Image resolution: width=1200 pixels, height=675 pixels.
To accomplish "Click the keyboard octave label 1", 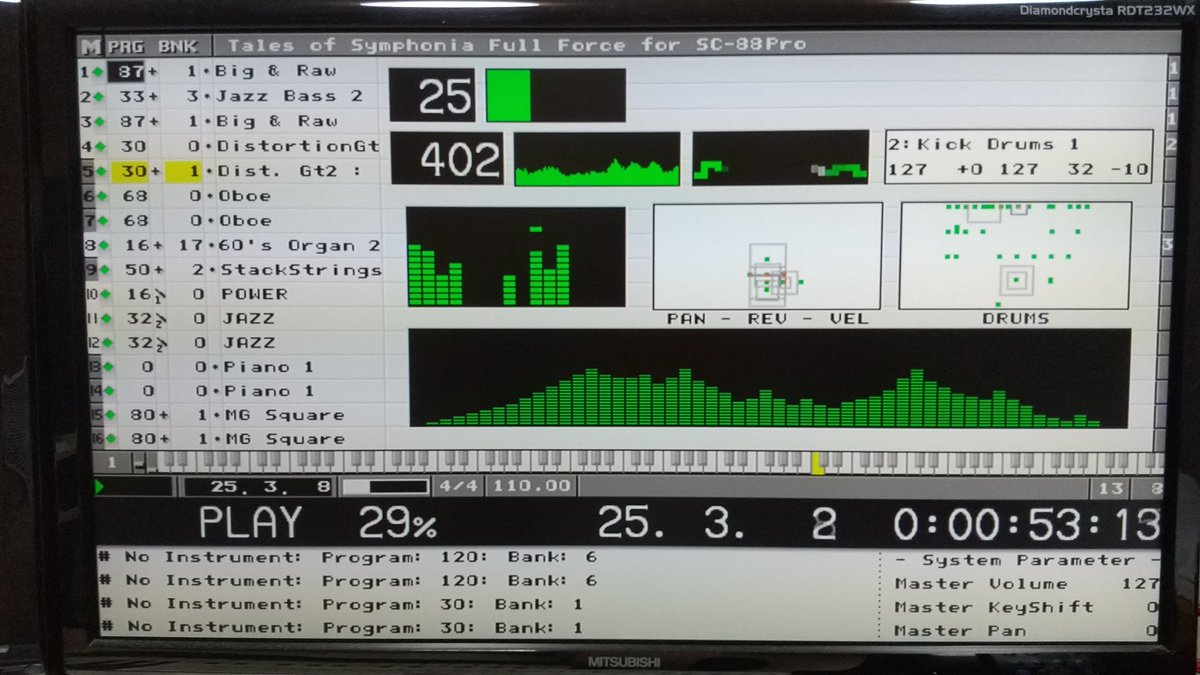I will (x=112, y=463).
